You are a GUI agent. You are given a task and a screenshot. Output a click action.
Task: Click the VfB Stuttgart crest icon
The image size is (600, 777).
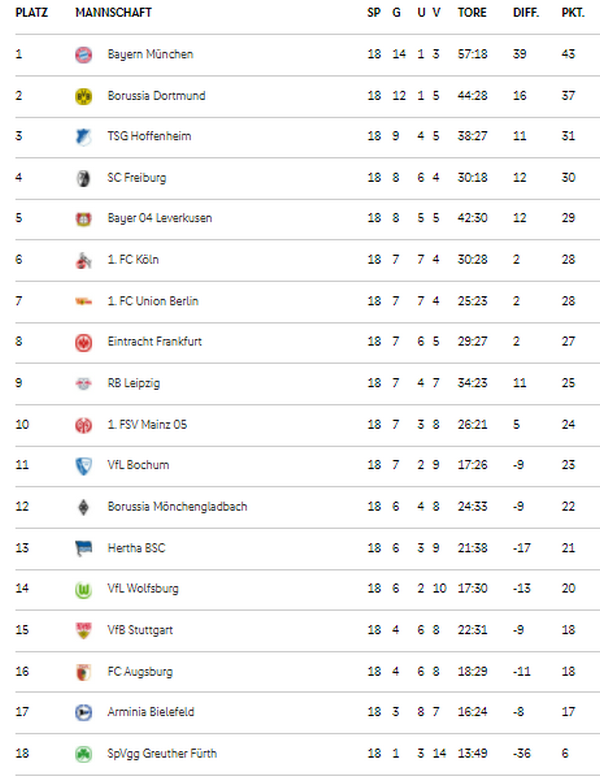(x=83, y=631)
